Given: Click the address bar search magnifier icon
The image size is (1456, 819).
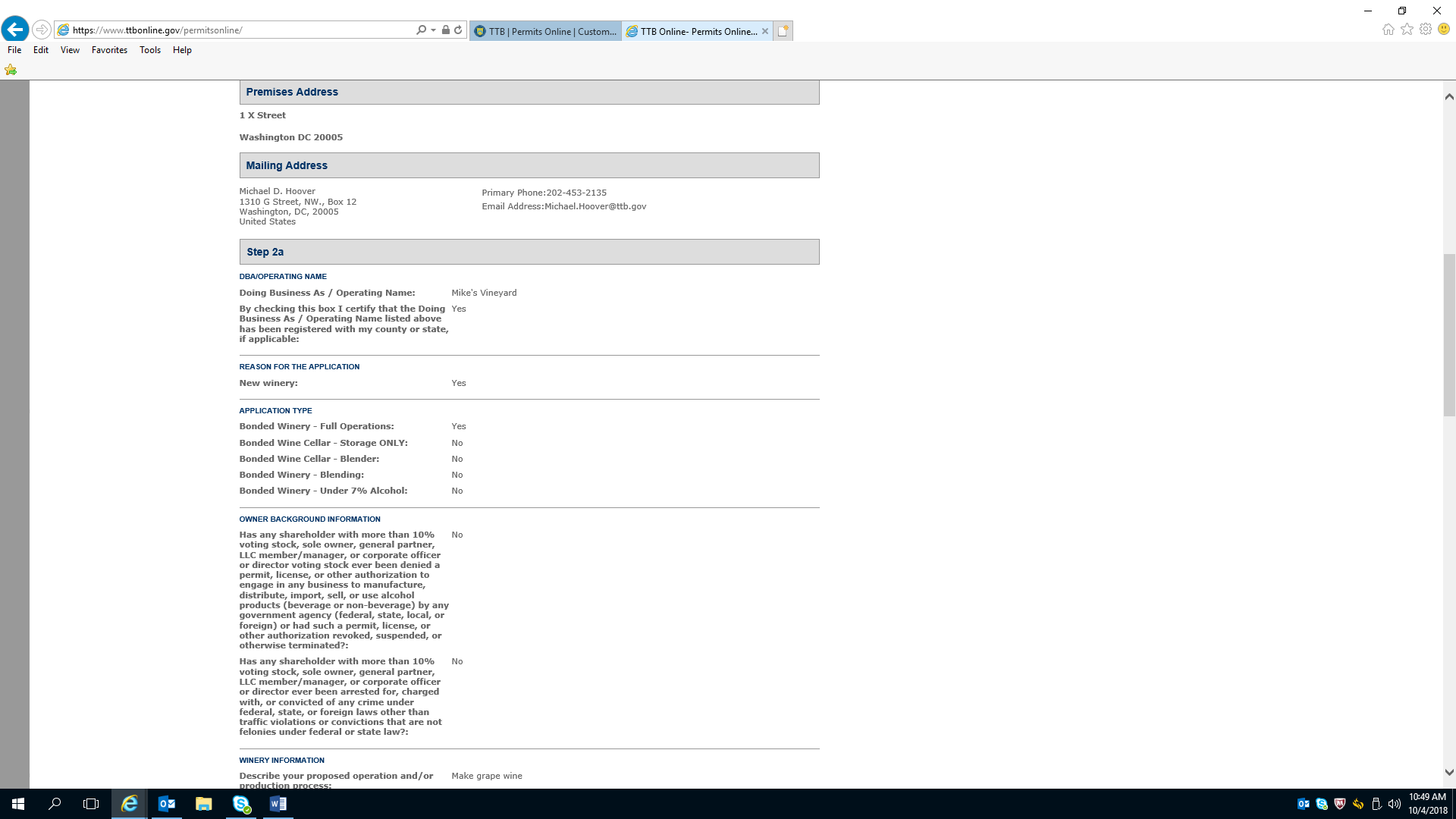Looking at the screenshot, I should (x=421, y=30).
